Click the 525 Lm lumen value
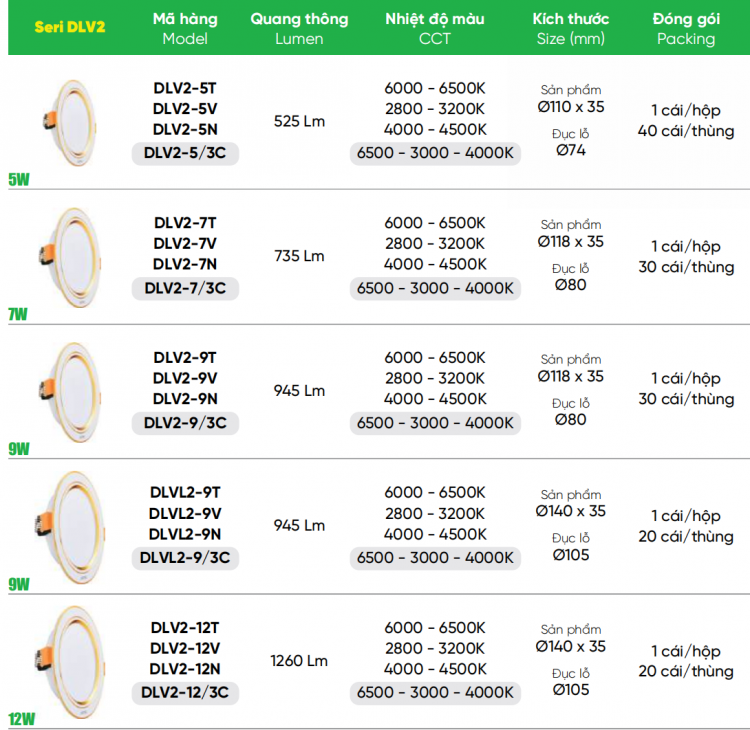This screenshot has width=750, height=730. coord(299,121)
